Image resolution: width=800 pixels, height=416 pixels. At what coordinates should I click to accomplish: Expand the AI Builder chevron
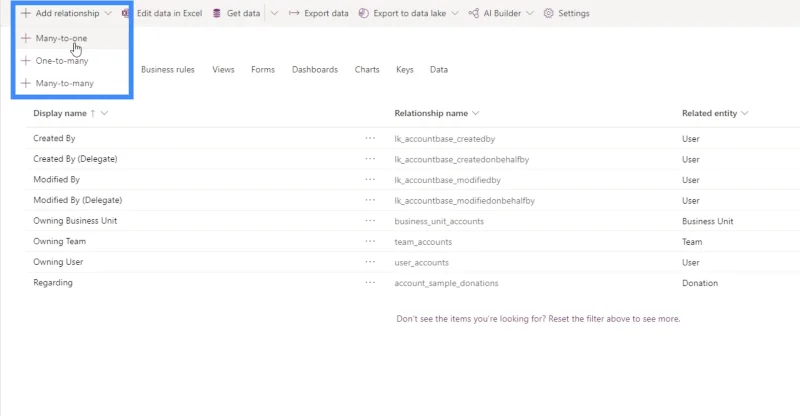(x=530, y=13)
